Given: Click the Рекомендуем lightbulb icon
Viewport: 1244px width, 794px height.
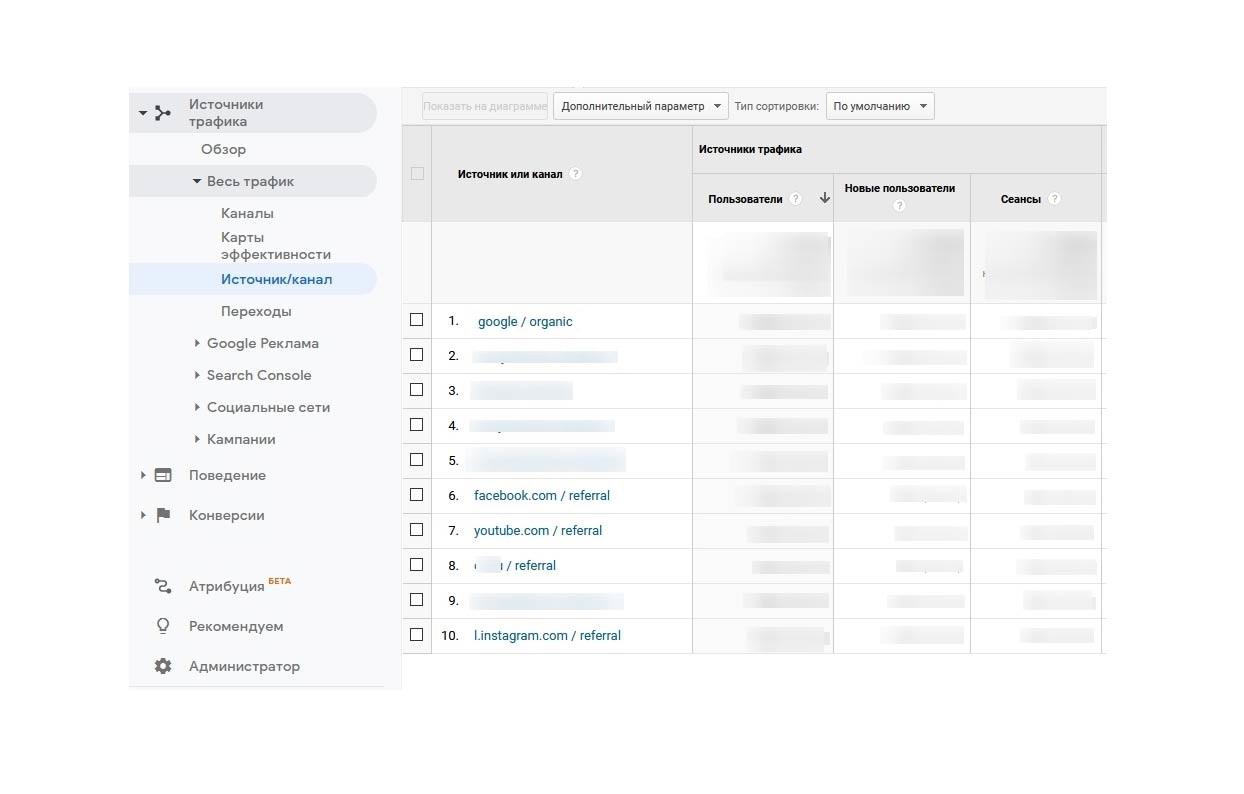Looking at the screenshot, I should tap(163, 626).
